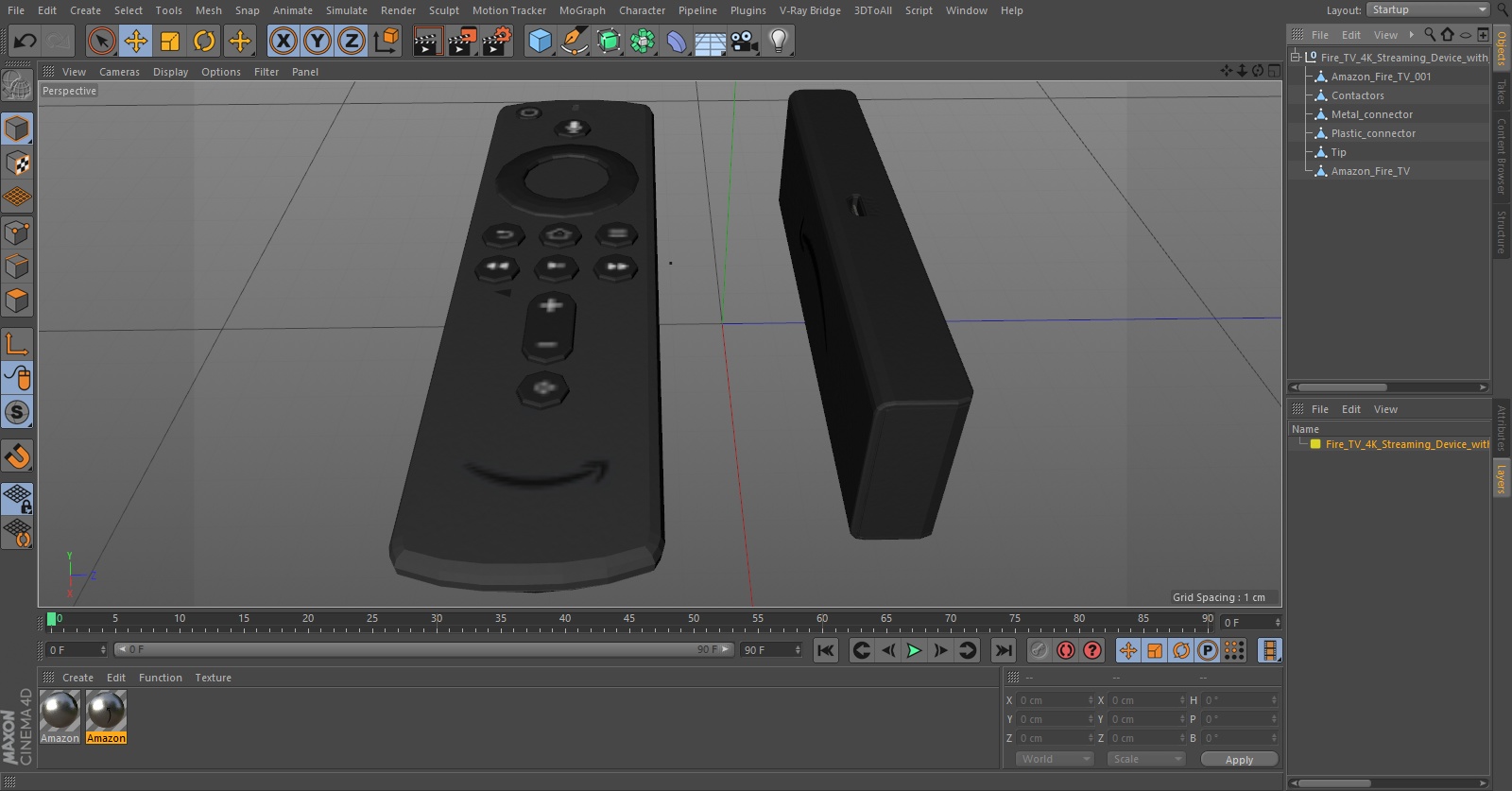1512x791 pixels.
Task: Add a Cube primitive object
Action: click(540, 41)
